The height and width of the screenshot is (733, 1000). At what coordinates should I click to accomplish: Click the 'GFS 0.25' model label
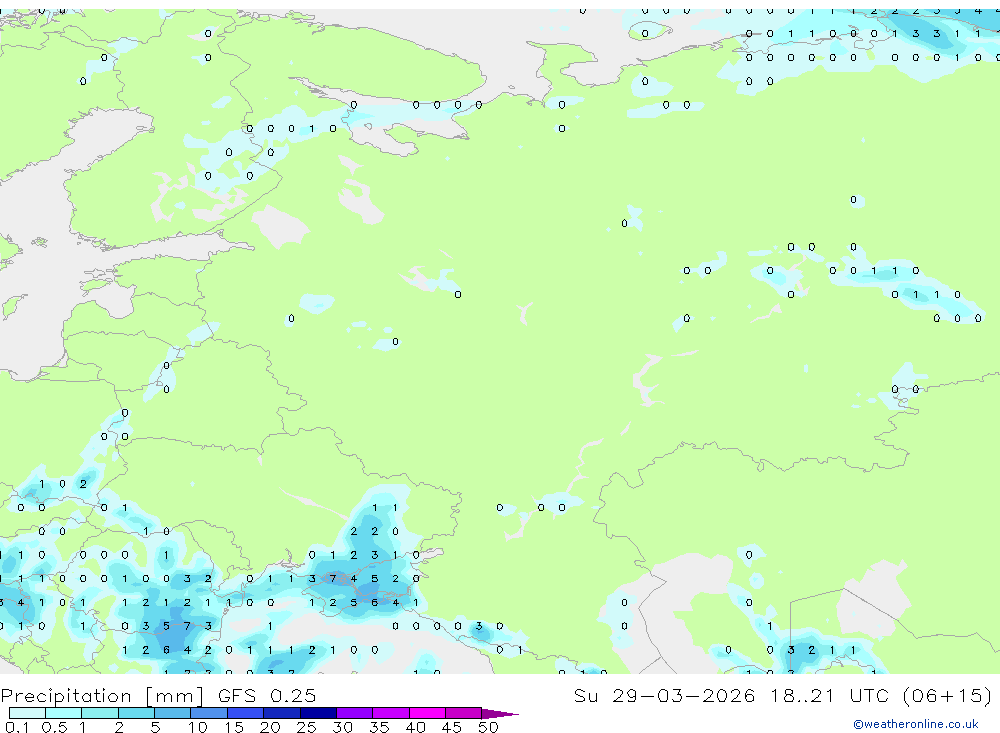point(267,695)
